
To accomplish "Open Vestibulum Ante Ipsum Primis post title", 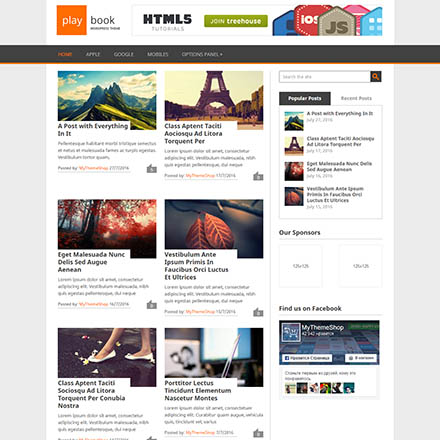I will pos(196,266).
